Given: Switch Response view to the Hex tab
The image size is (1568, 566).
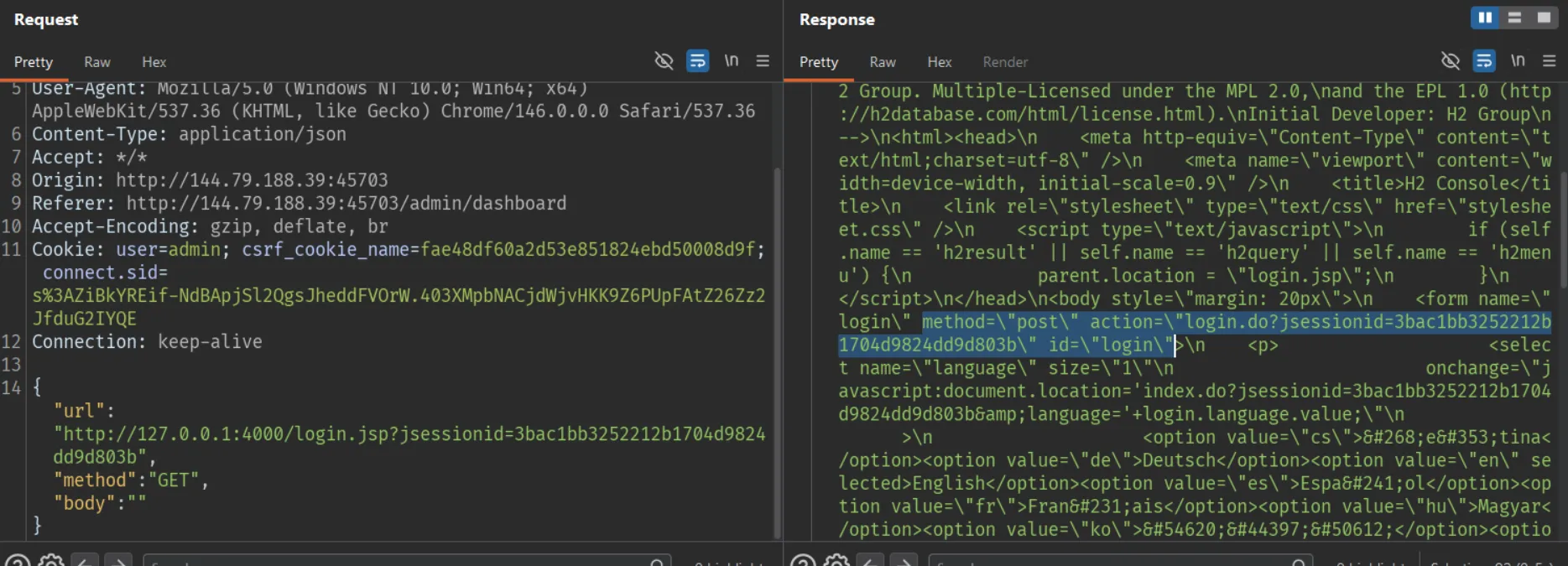Looking at the screenshot, I should tap(940, 62).
